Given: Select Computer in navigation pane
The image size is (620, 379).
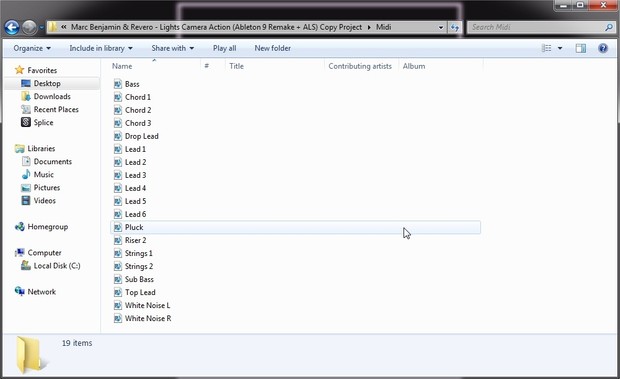Looking at the screenshot, I should point(44,253).
